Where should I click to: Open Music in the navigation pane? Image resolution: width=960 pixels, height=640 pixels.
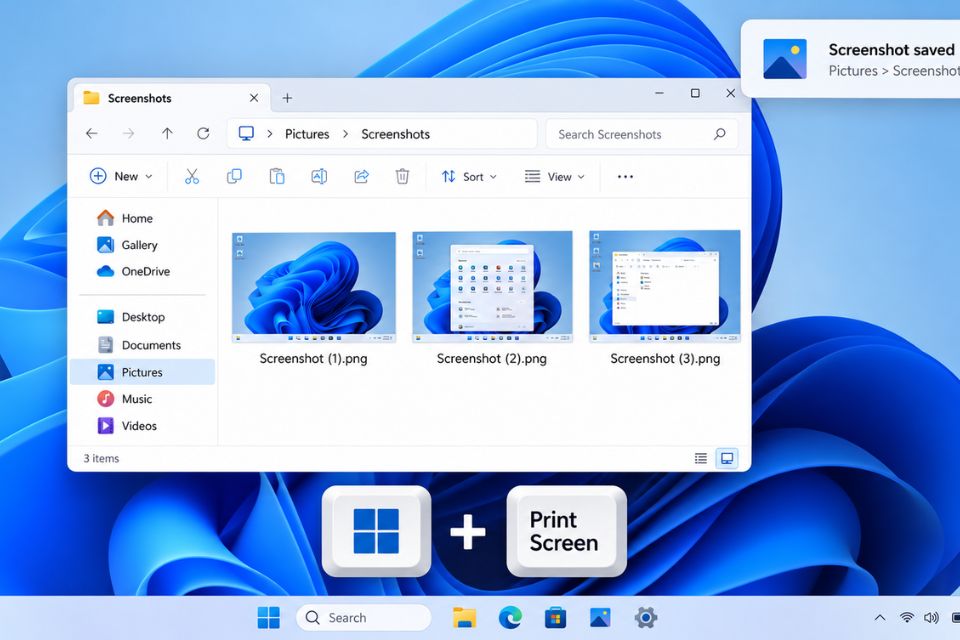tap(143, 399)
